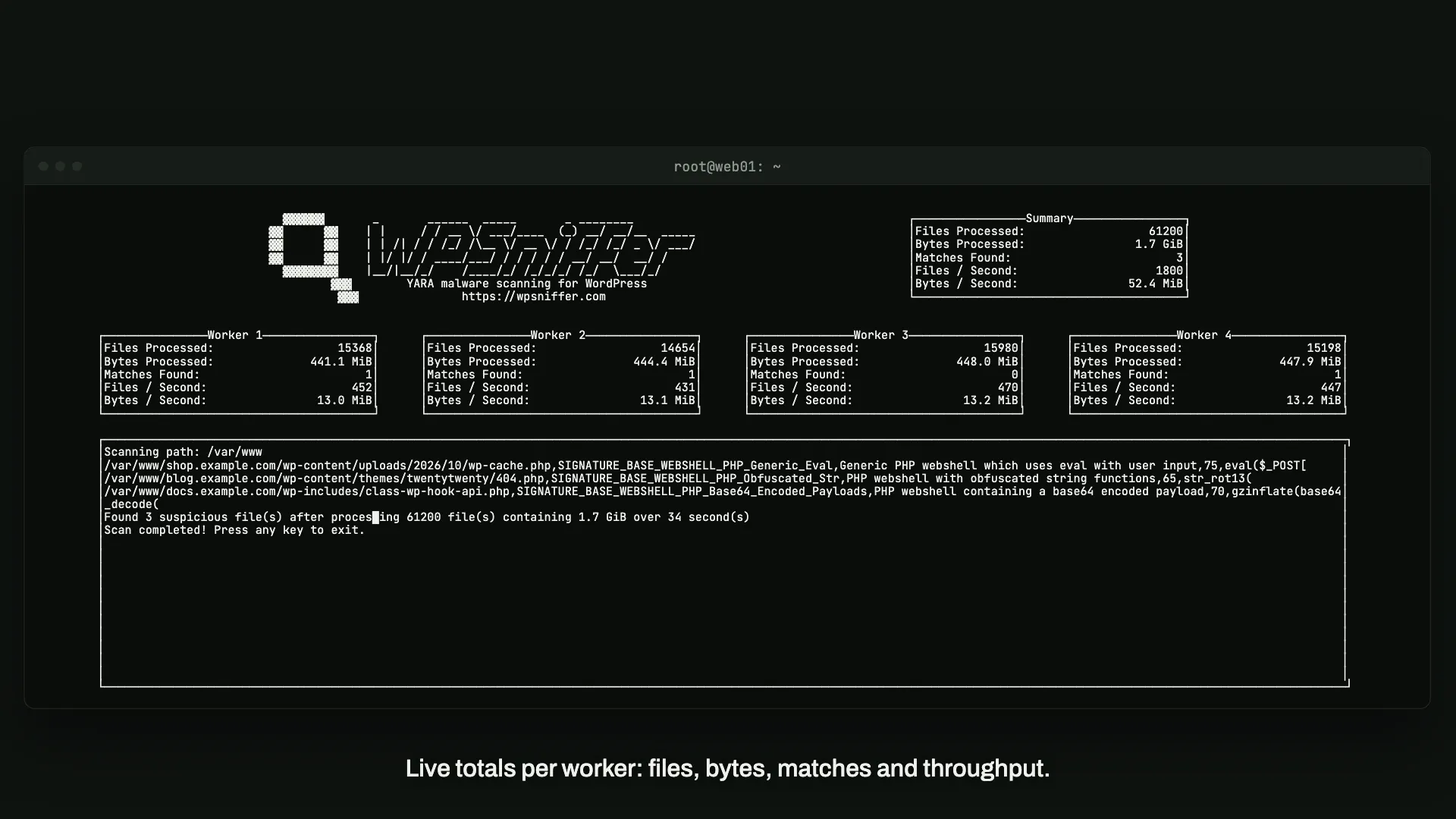The width and height of the screenshot is (1456, 819).
Task: Select the Summary panel heading
Action: point(1050,218)
